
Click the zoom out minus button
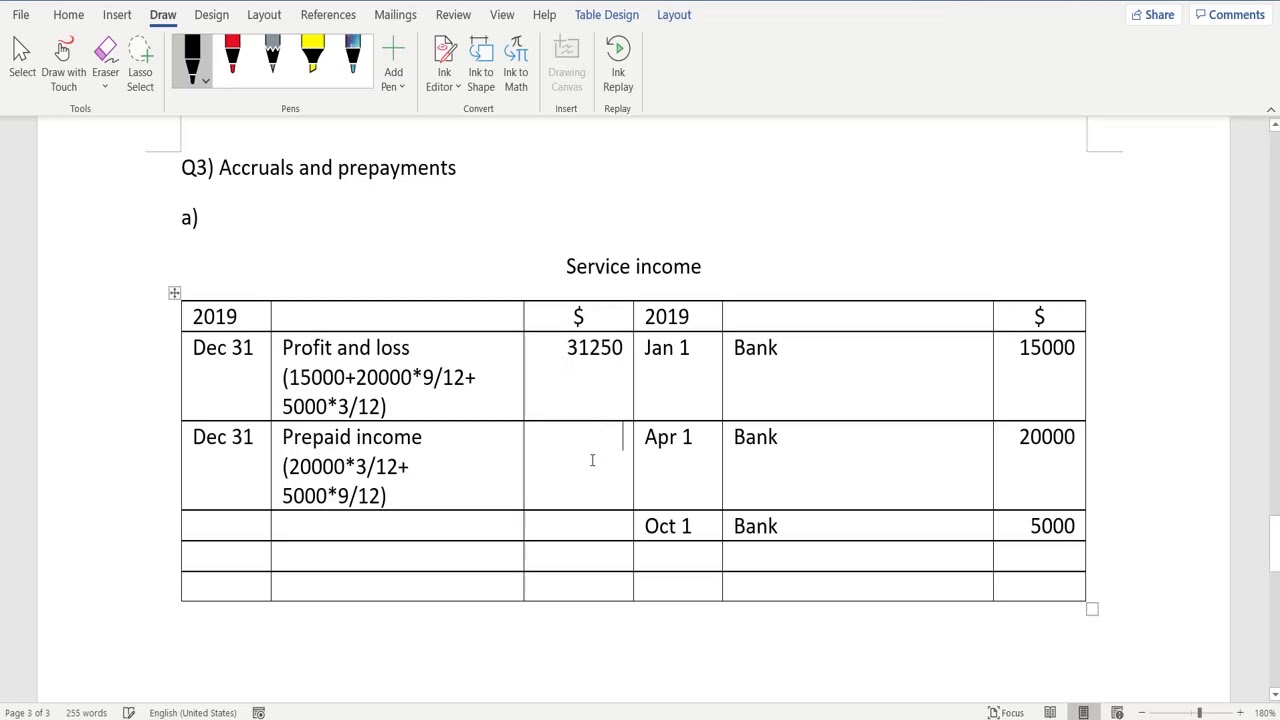[1142, 713]
